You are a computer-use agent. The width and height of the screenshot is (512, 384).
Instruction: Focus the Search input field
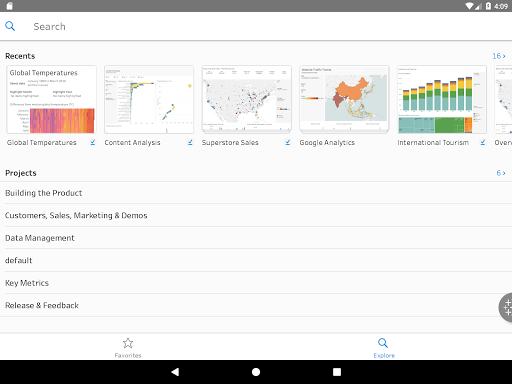[267, 26]
